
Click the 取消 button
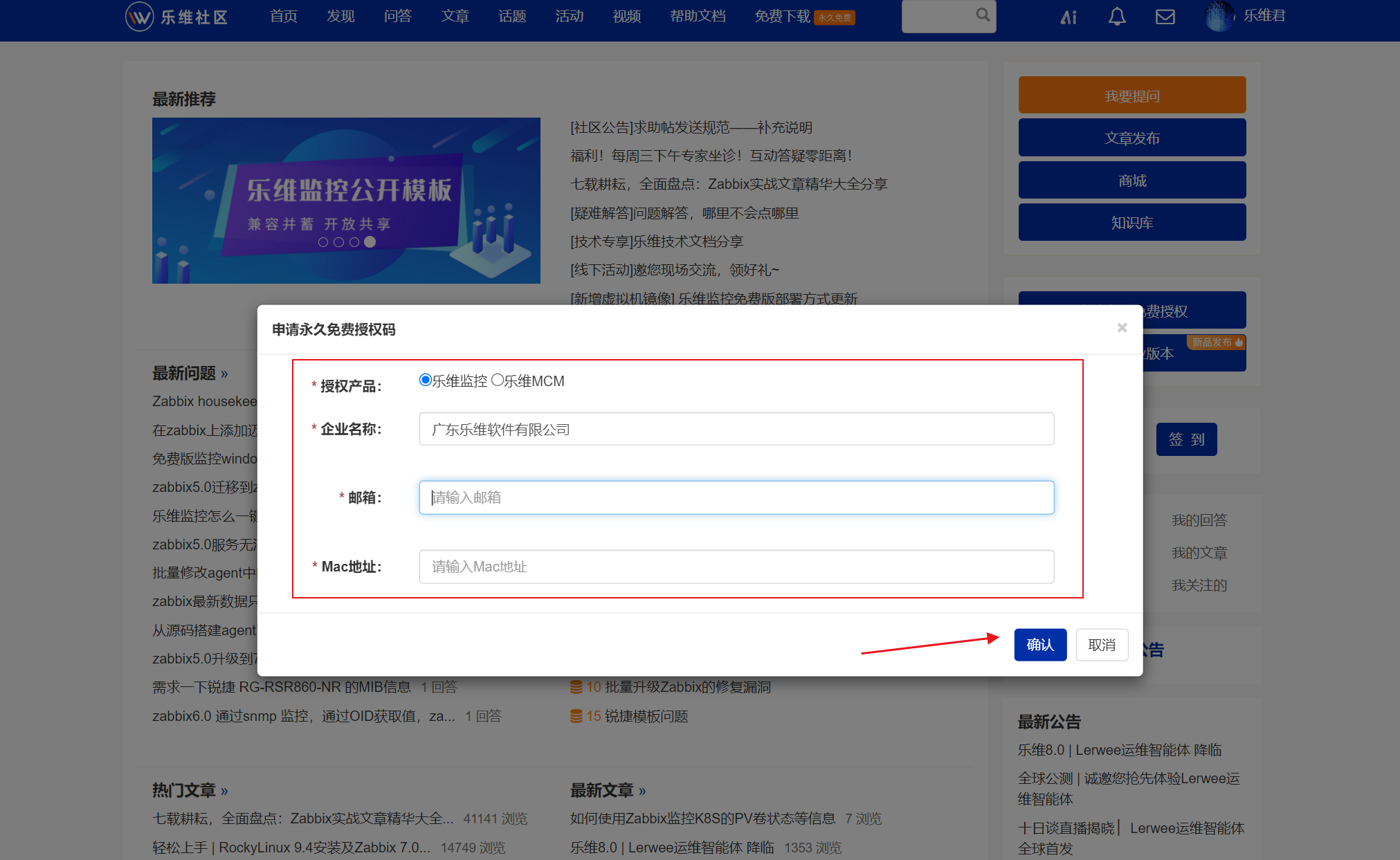(x=1102, y=645)
